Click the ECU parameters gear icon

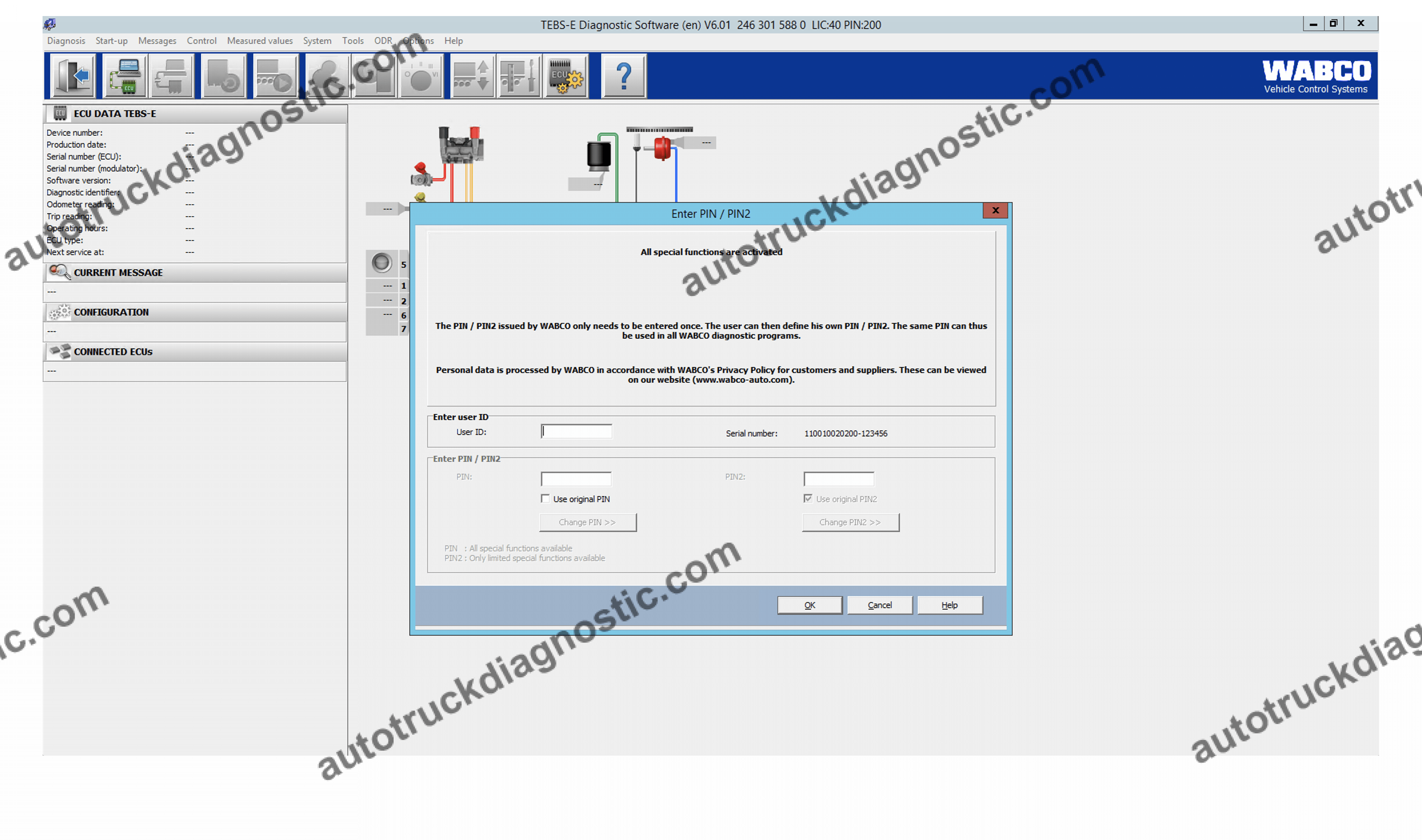tap(566, 75)
